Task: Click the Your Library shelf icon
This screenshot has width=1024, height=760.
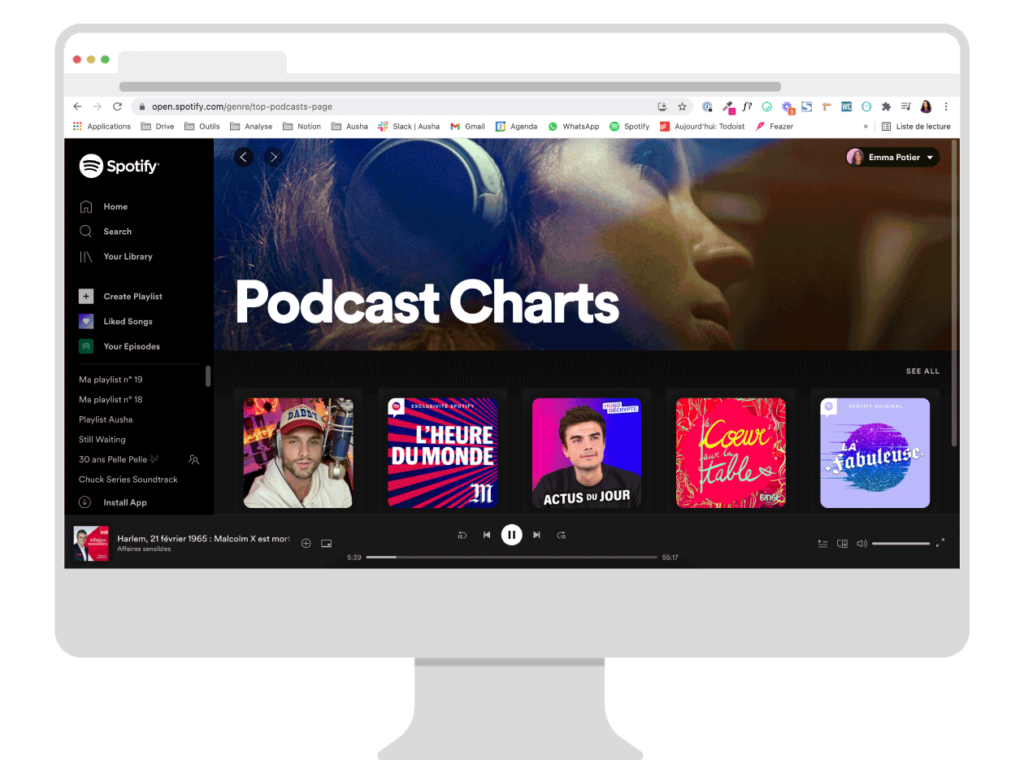Action: coord(86,257)
